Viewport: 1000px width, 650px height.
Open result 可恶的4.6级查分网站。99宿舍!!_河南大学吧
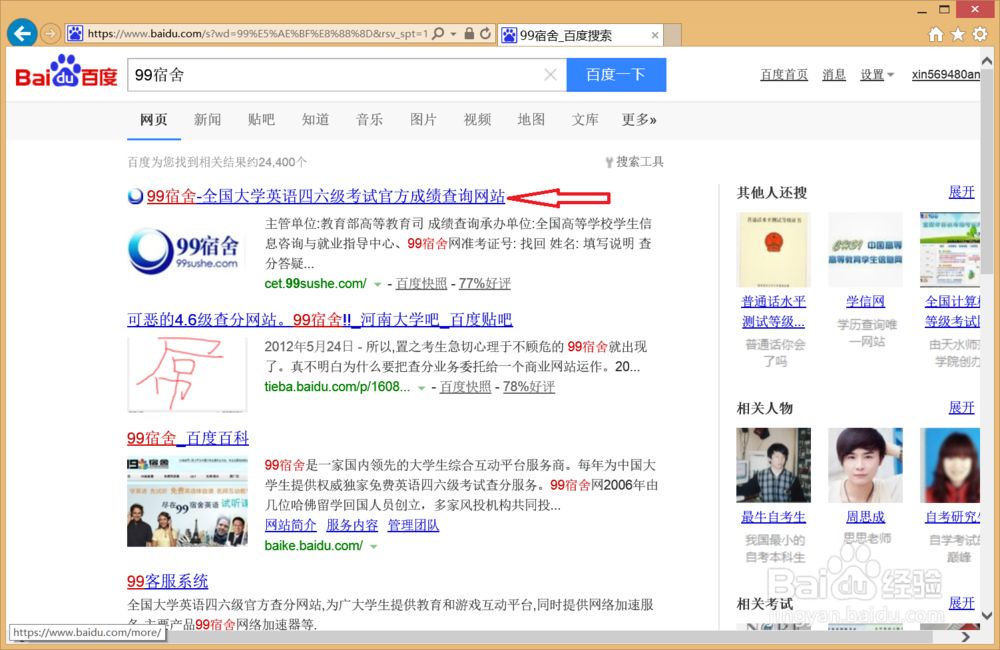coord(320,320)
